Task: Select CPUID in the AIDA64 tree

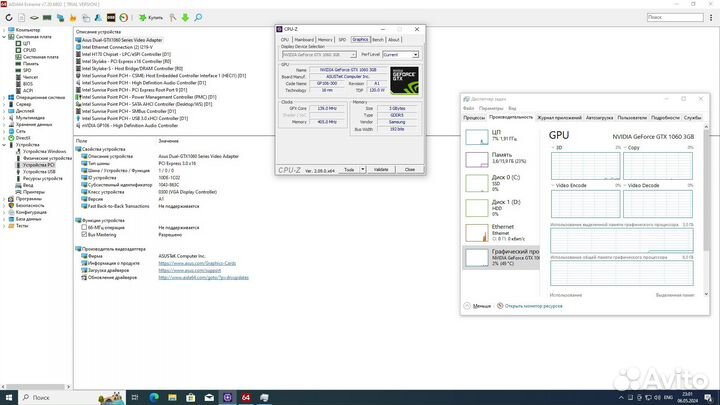Action: click(x=29, y=50)
